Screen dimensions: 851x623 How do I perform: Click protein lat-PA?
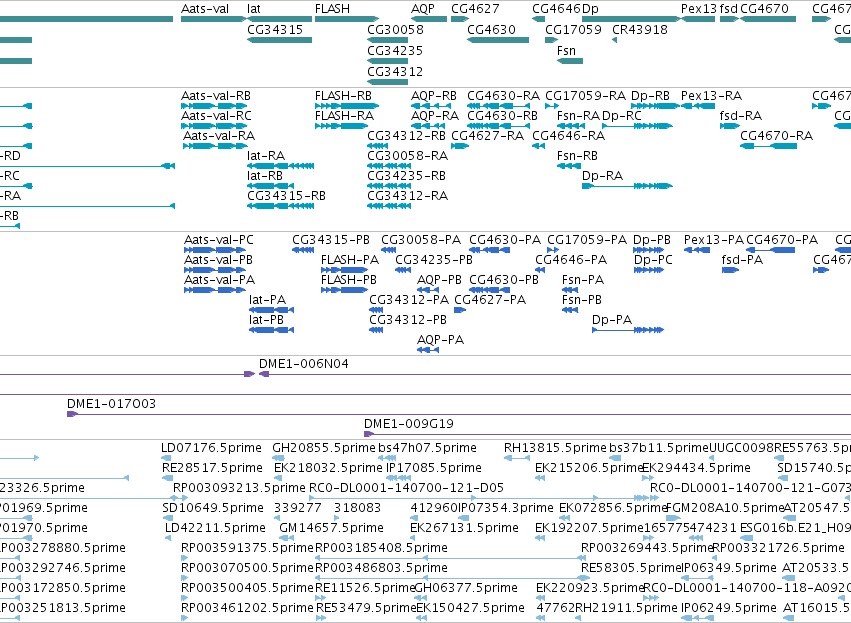[268, 300]
